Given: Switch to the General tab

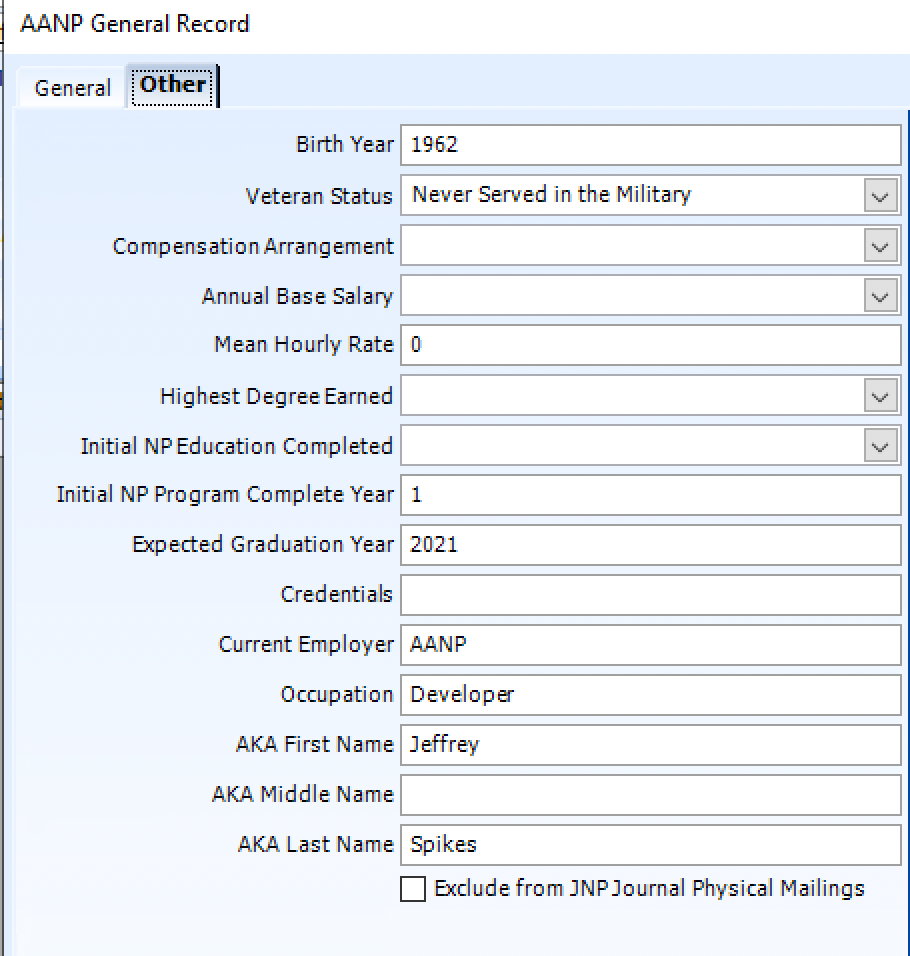Looking at the screenshot, I should point(70,88).
